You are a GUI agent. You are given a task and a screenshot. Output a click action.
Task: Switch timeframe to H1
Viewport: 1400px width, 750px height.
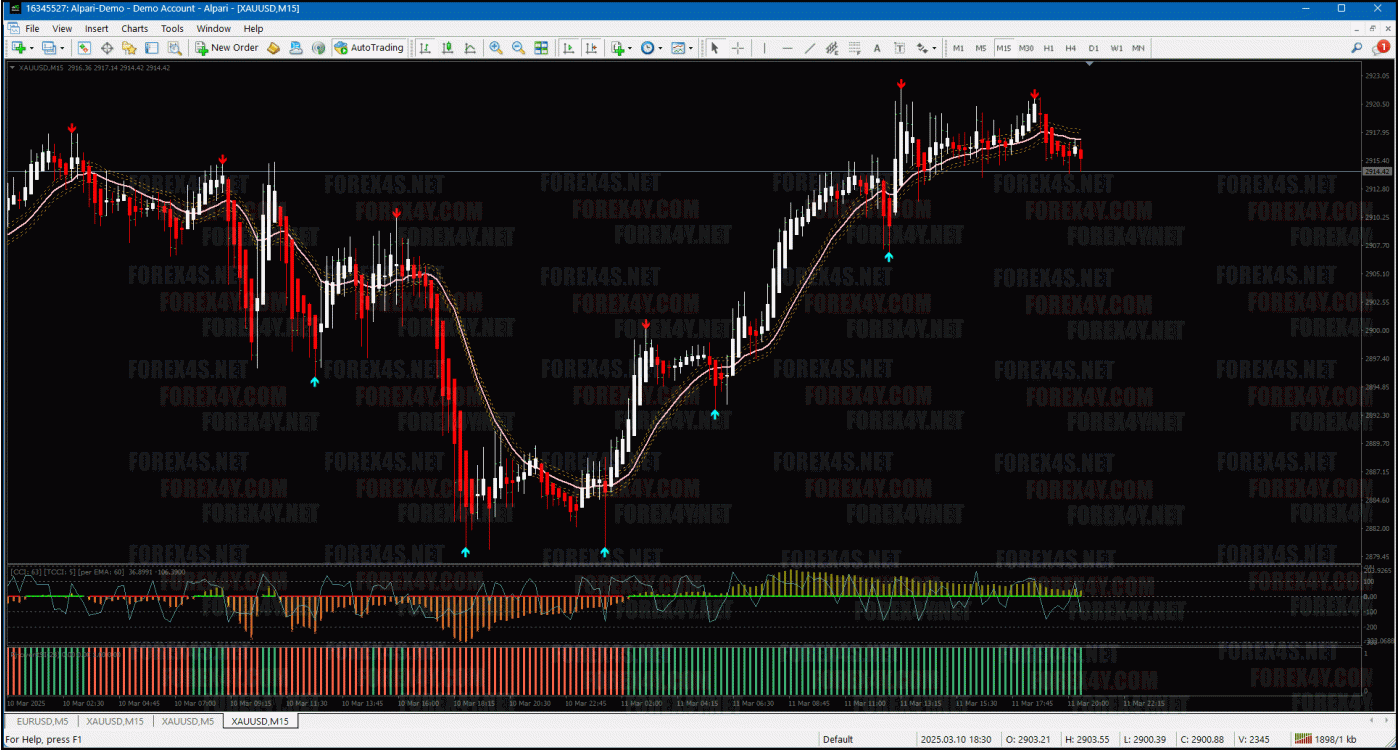coord(1048,48)
